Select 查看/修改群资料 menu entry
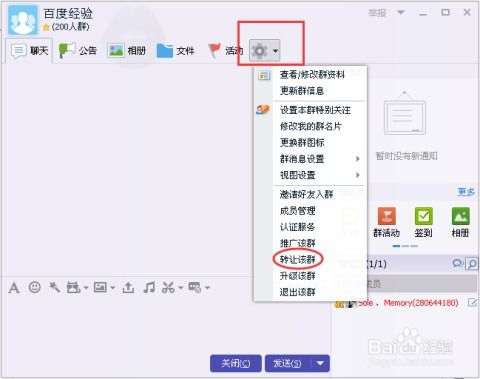Viewport: 480px width, 379px height. [312, 74]
